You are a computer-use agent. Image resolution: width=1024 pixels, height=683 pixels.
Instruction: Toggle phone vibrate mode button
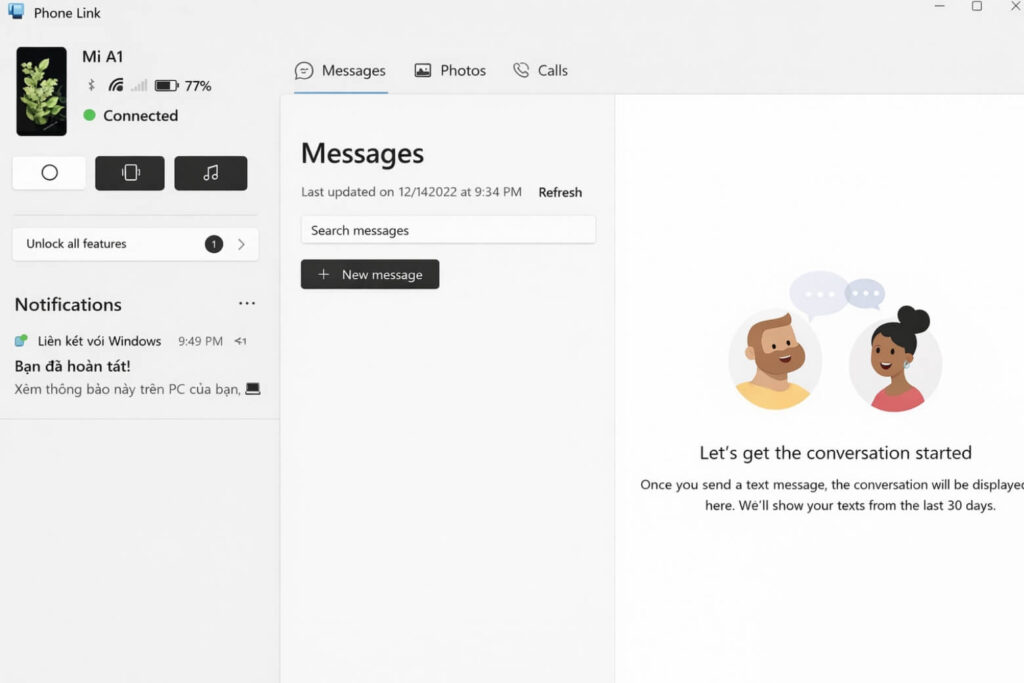pos(130,173)
